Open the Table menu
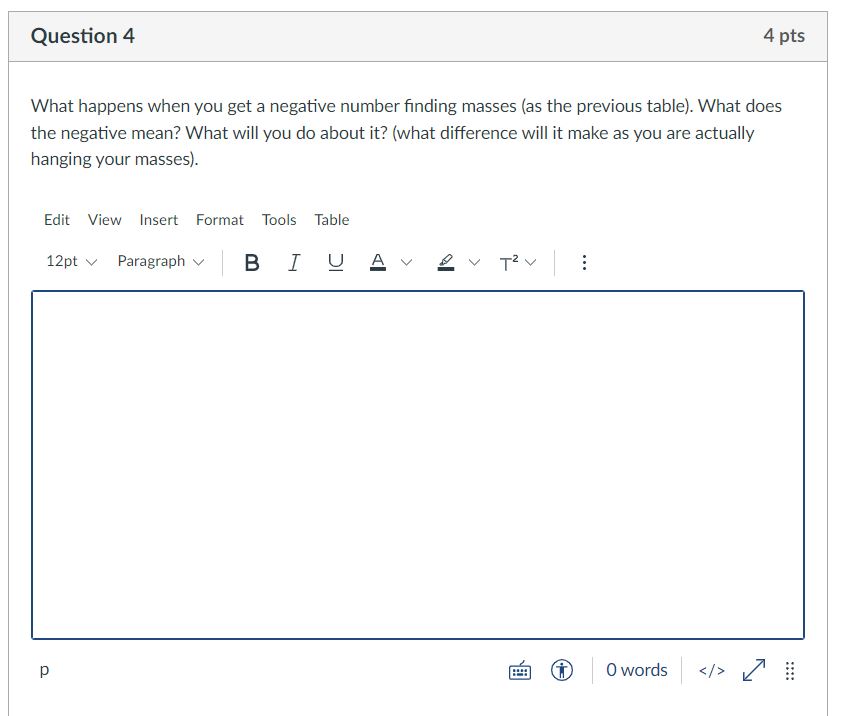 click(x=331, y=220)
